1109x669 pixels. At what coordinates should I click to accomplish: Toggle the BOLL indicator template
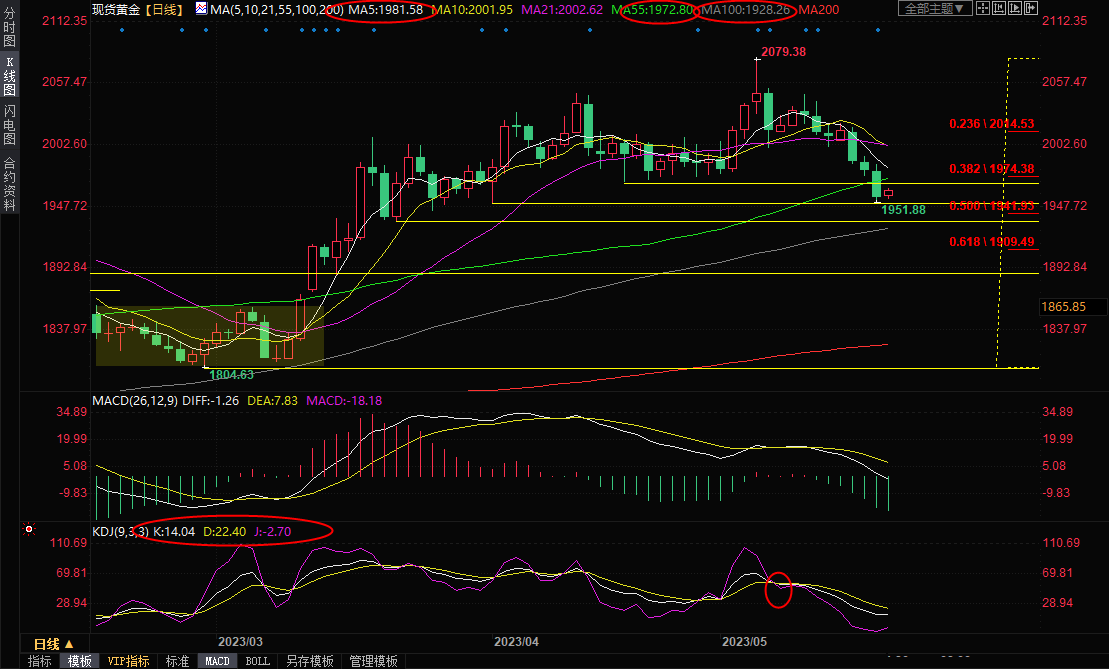257,661
